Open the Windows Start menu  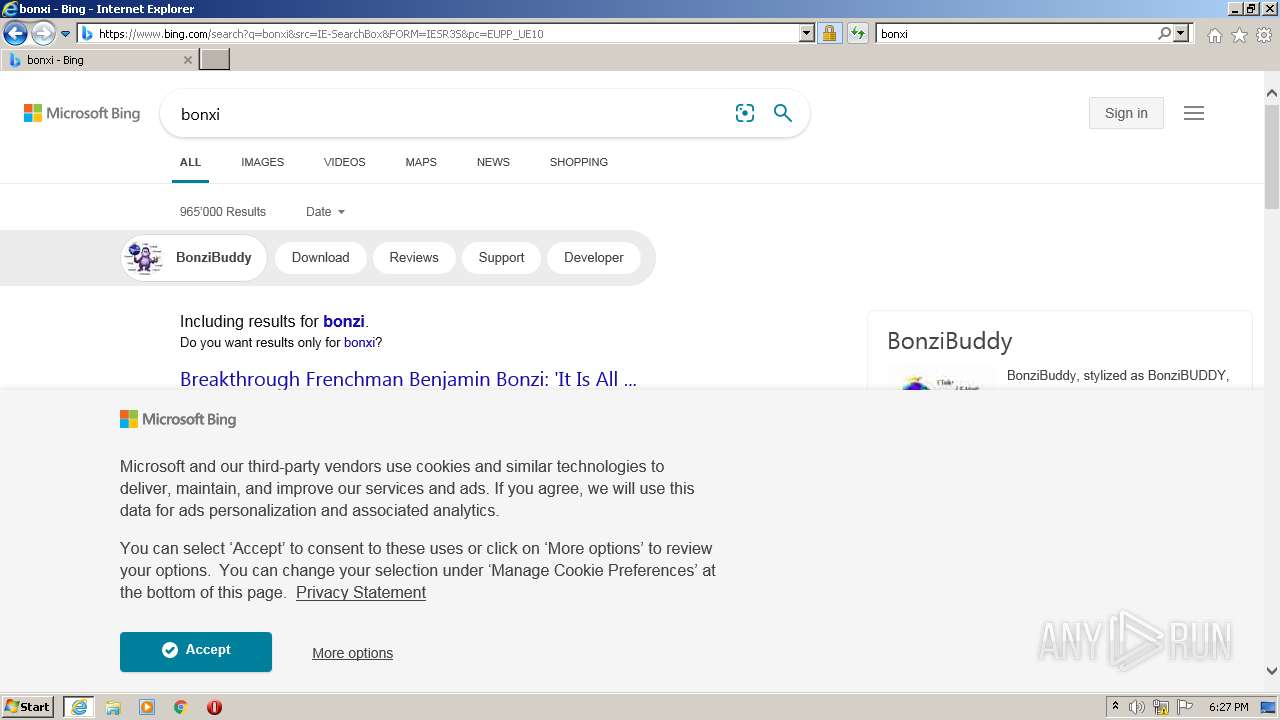point(28,707)
